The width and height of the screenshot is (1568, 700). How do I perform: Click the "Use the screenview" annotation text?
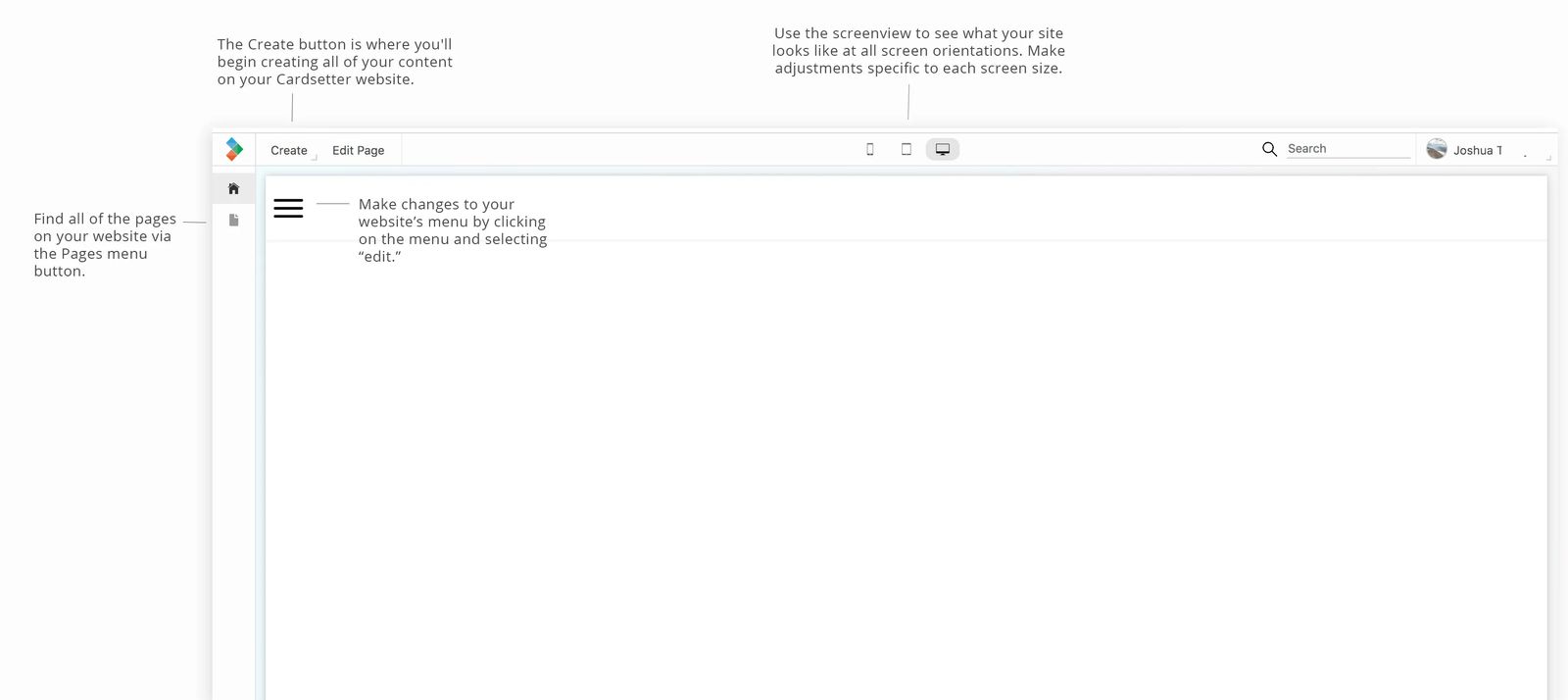click(x=918, y=51)
